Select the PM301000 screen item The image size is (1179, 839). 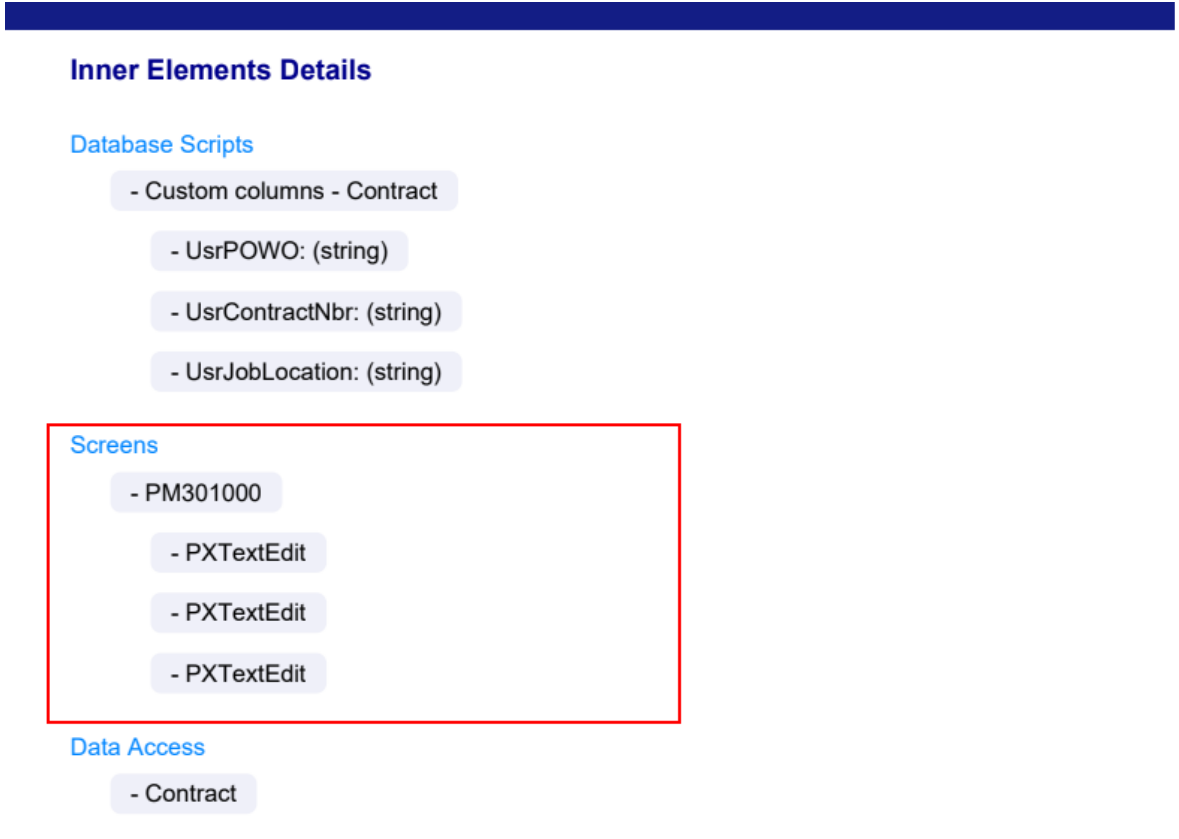196,493
